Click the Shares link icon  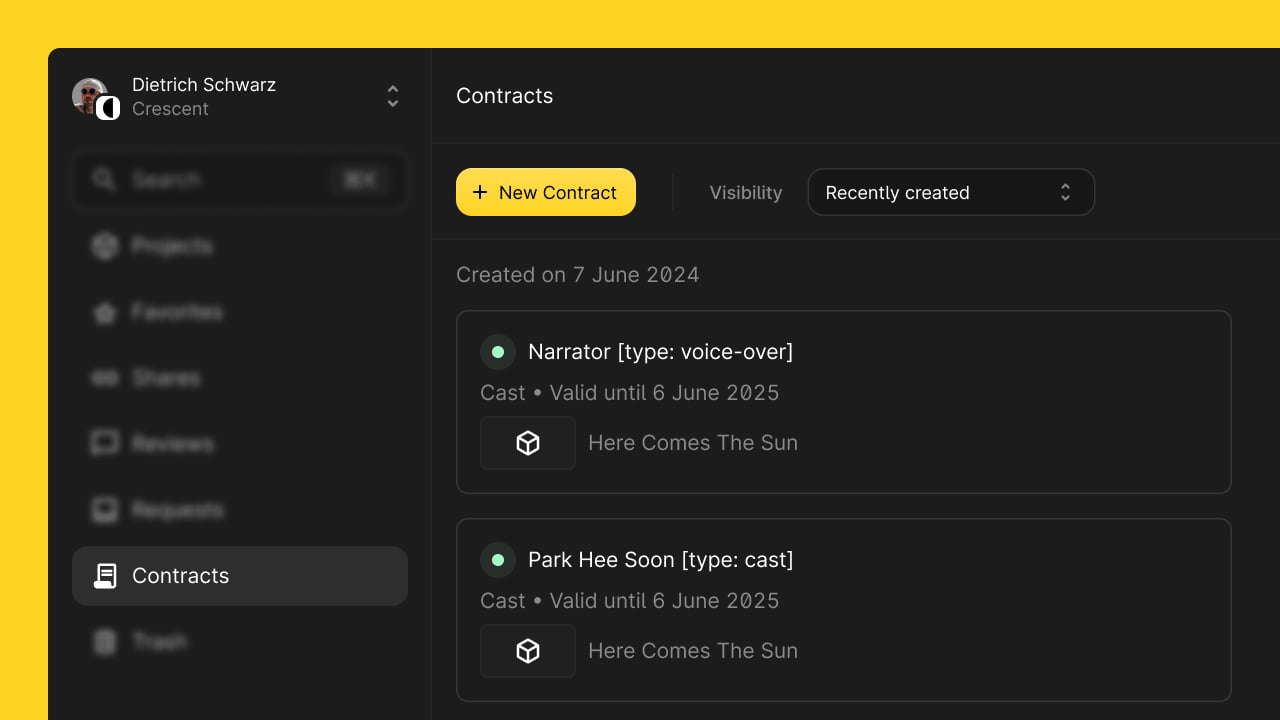pos(105,378)
